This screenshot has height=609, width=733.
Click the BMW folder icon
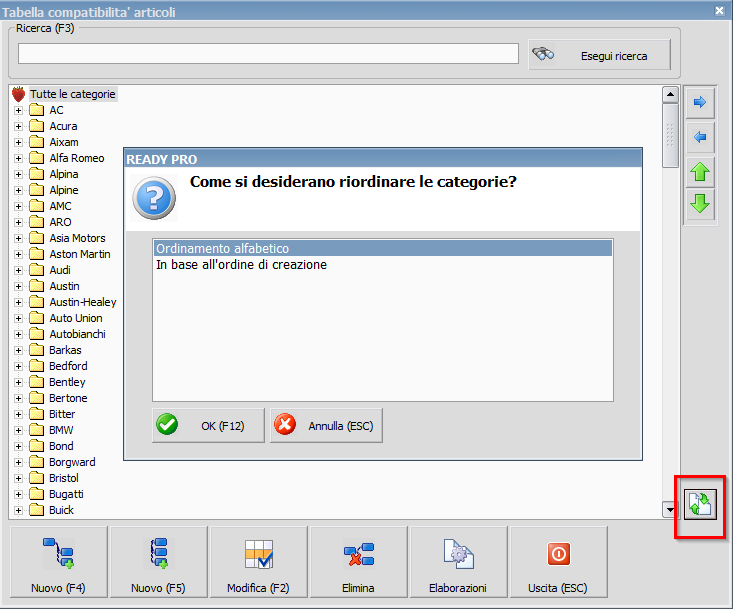pyautogui.click(x=36, y=430)
